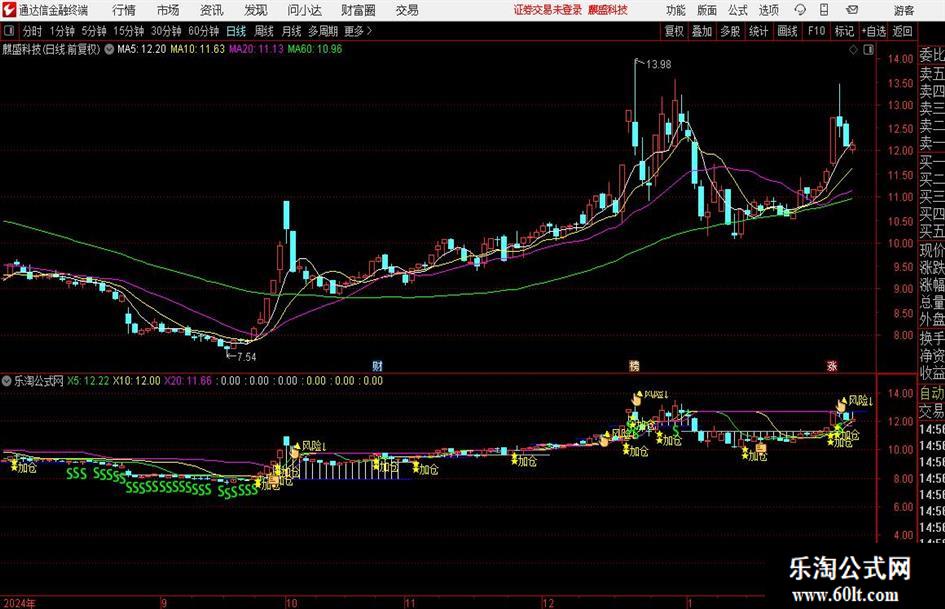Click the MA5: 12.20 indicator value

[141, 49]
